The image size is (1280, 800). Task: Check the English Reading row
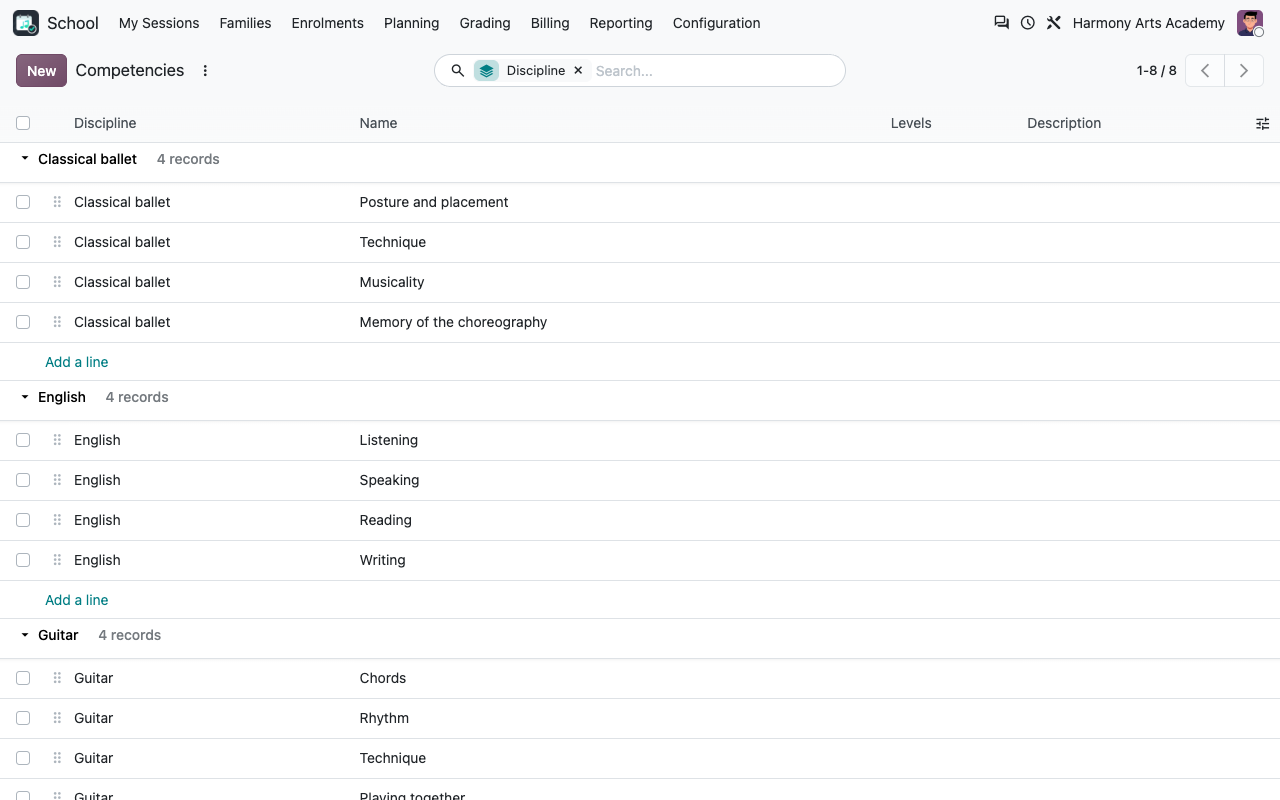point(23,520)
